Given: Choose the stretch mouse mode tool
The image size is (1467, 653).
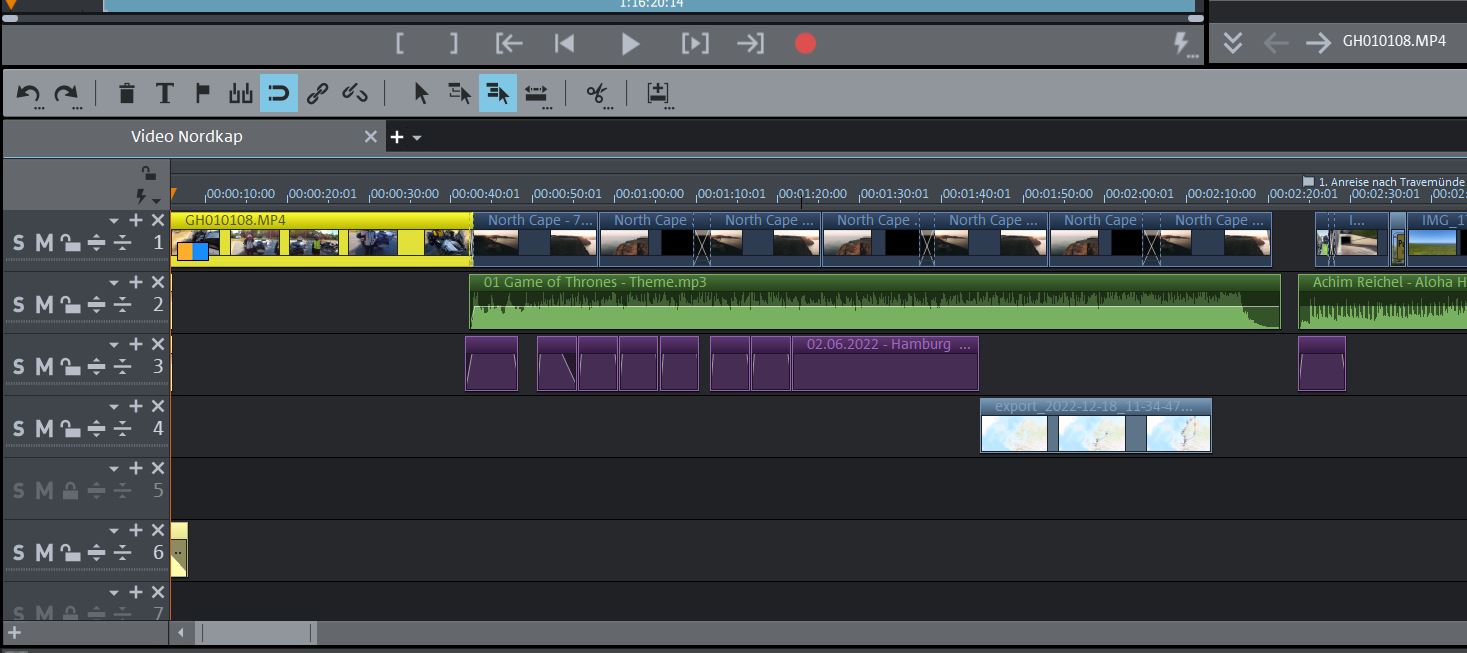Looking at the screenshot, I should (537, 94).
